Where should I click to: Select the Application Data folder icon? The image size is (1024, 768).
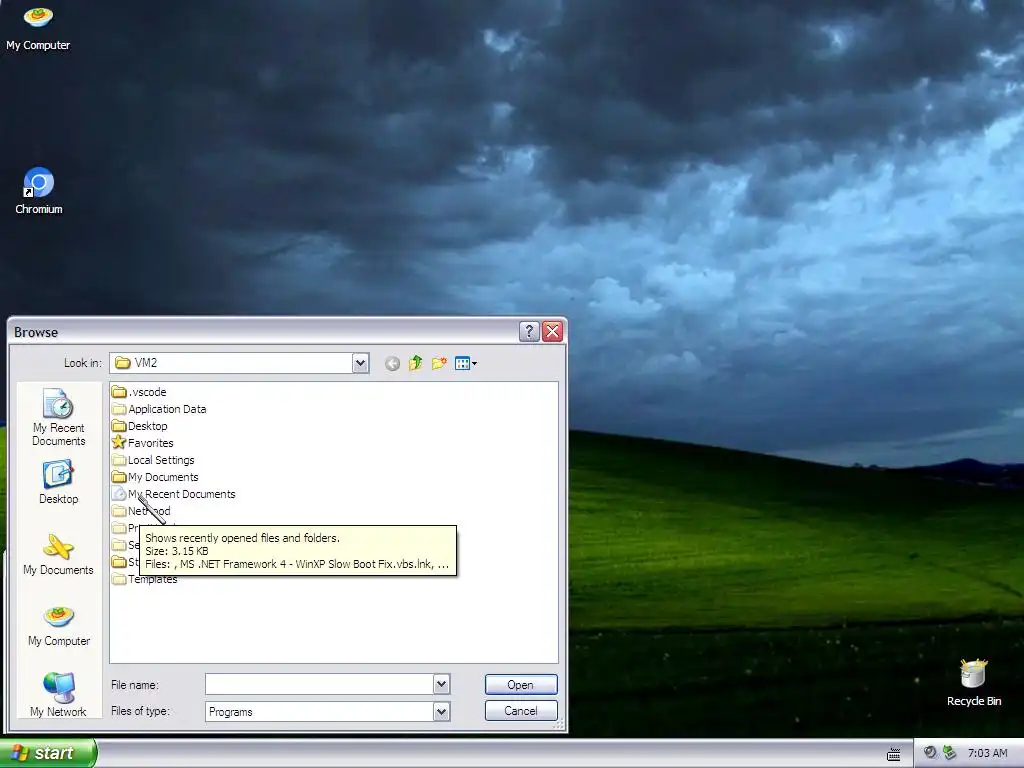[x=119, y=409]
